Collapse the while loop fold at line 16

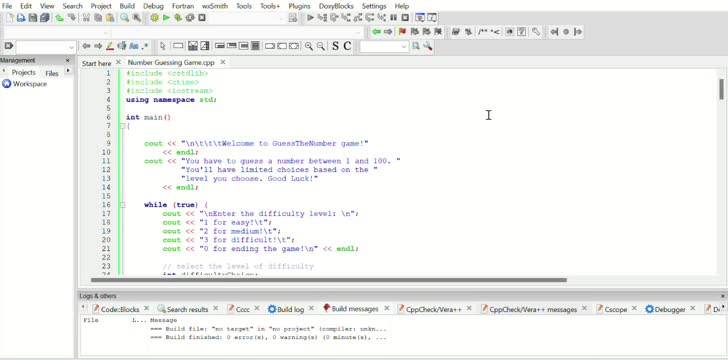point(123,205)
